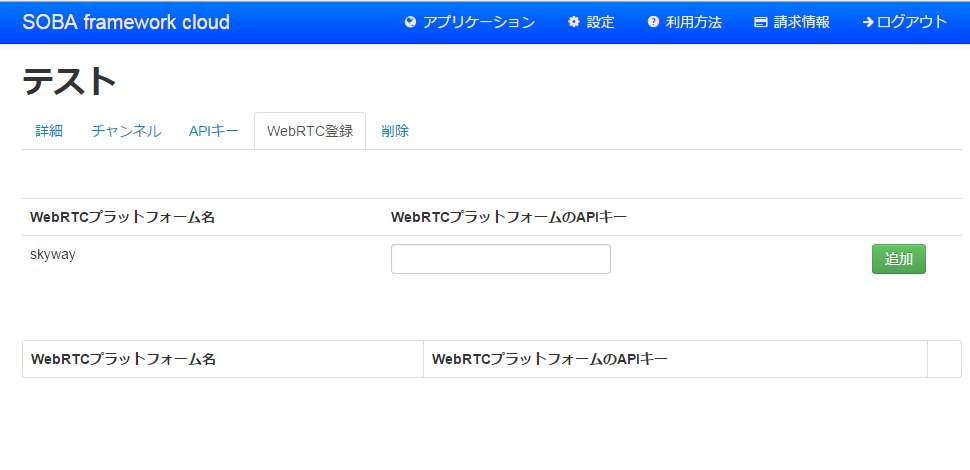Switch to the APIキー tab
Image resolution: width=970 pixels, height=470 pixels.
point(214,131)
